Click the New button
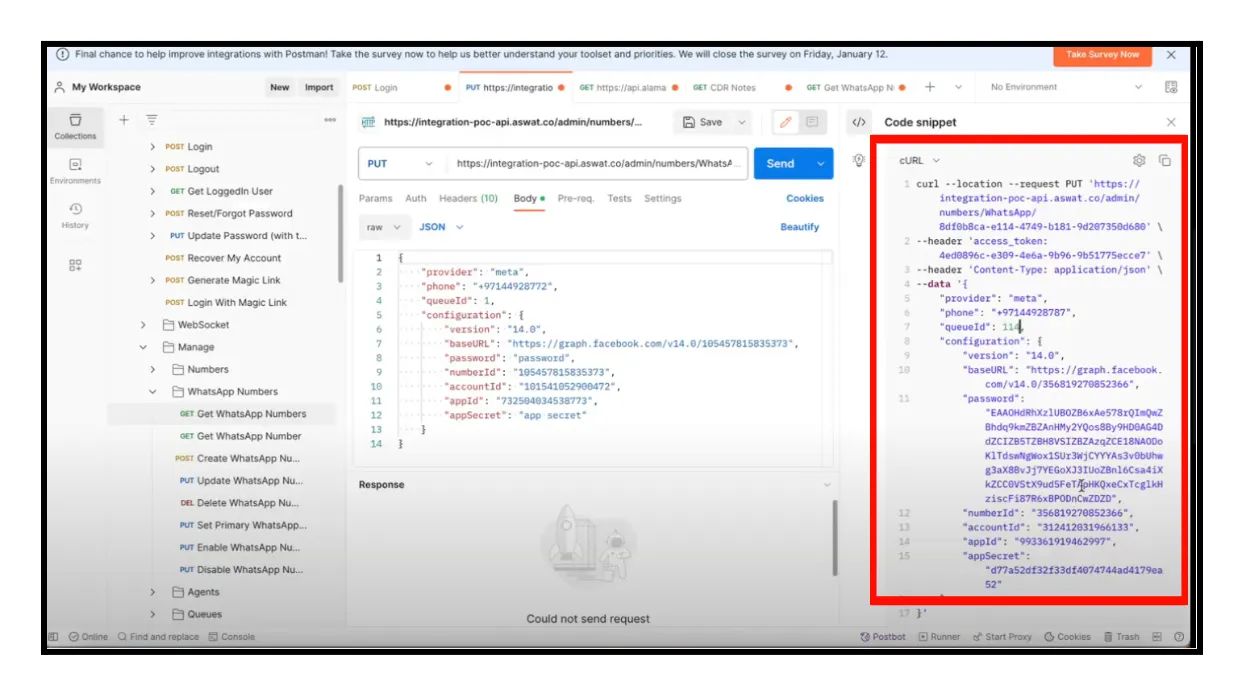Image resolution: width=1256 pixels, height=682 pixels. (x=280, y=87)
